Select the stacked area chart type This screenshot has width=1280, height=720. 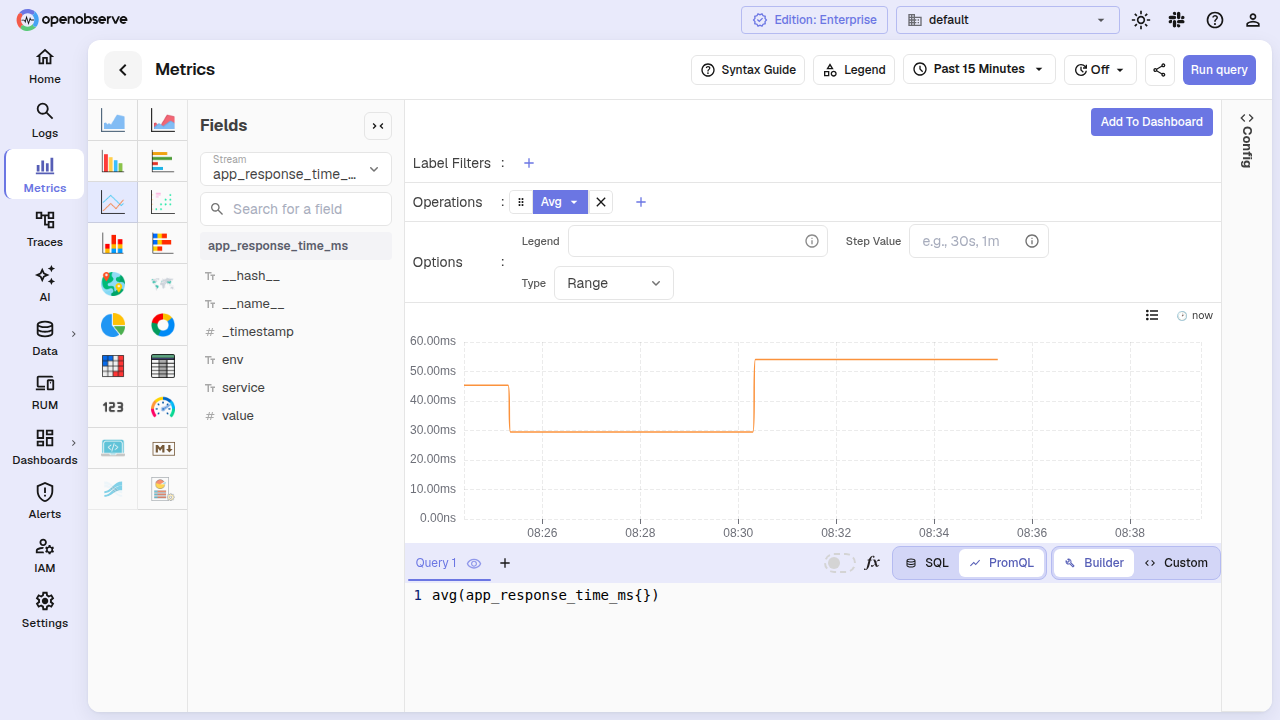point(163,122)
